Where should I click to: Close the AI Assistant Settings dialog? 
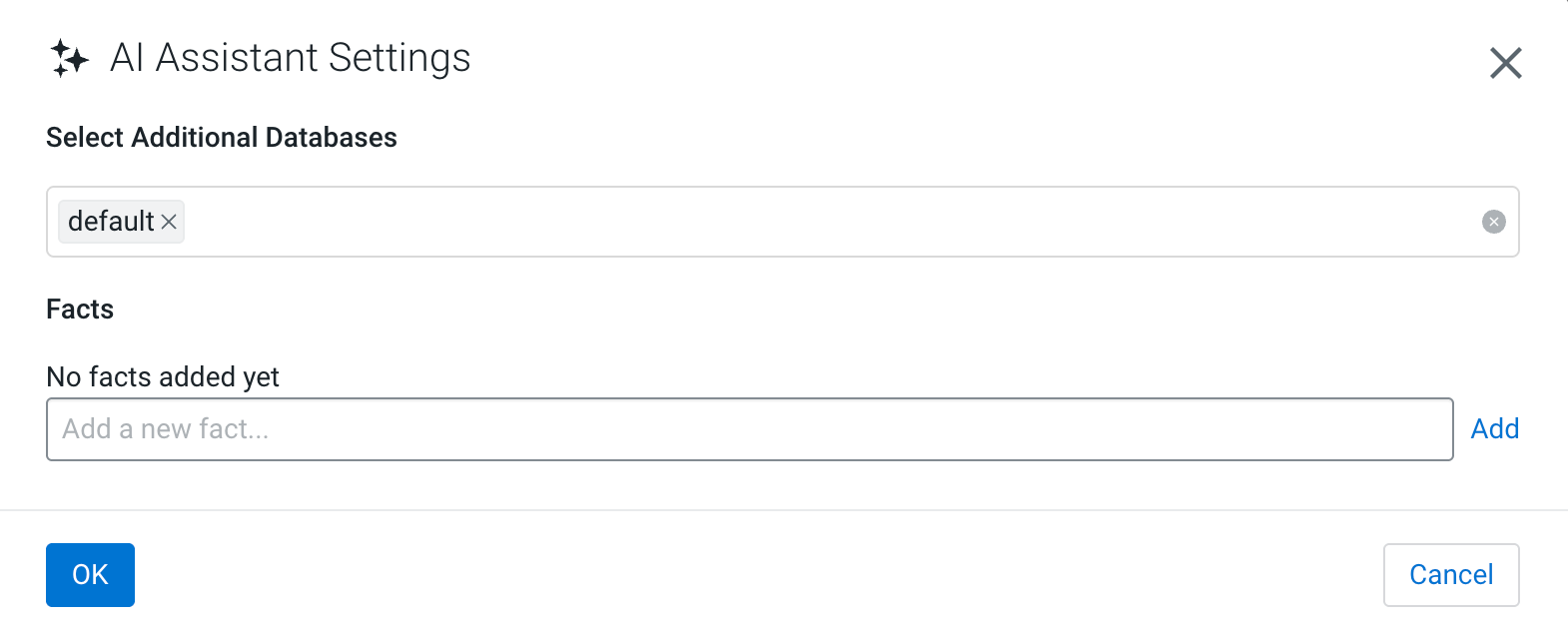click(x=1505, y=63)
